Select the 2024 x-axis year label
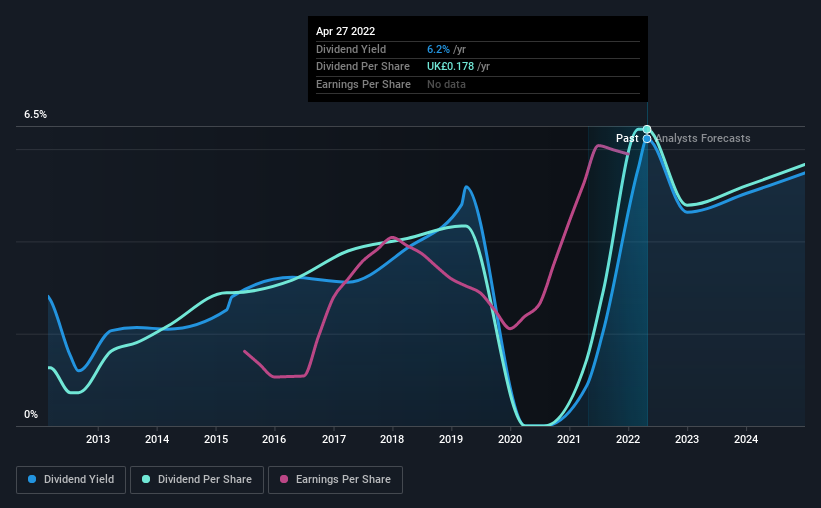 click(746, 439)
